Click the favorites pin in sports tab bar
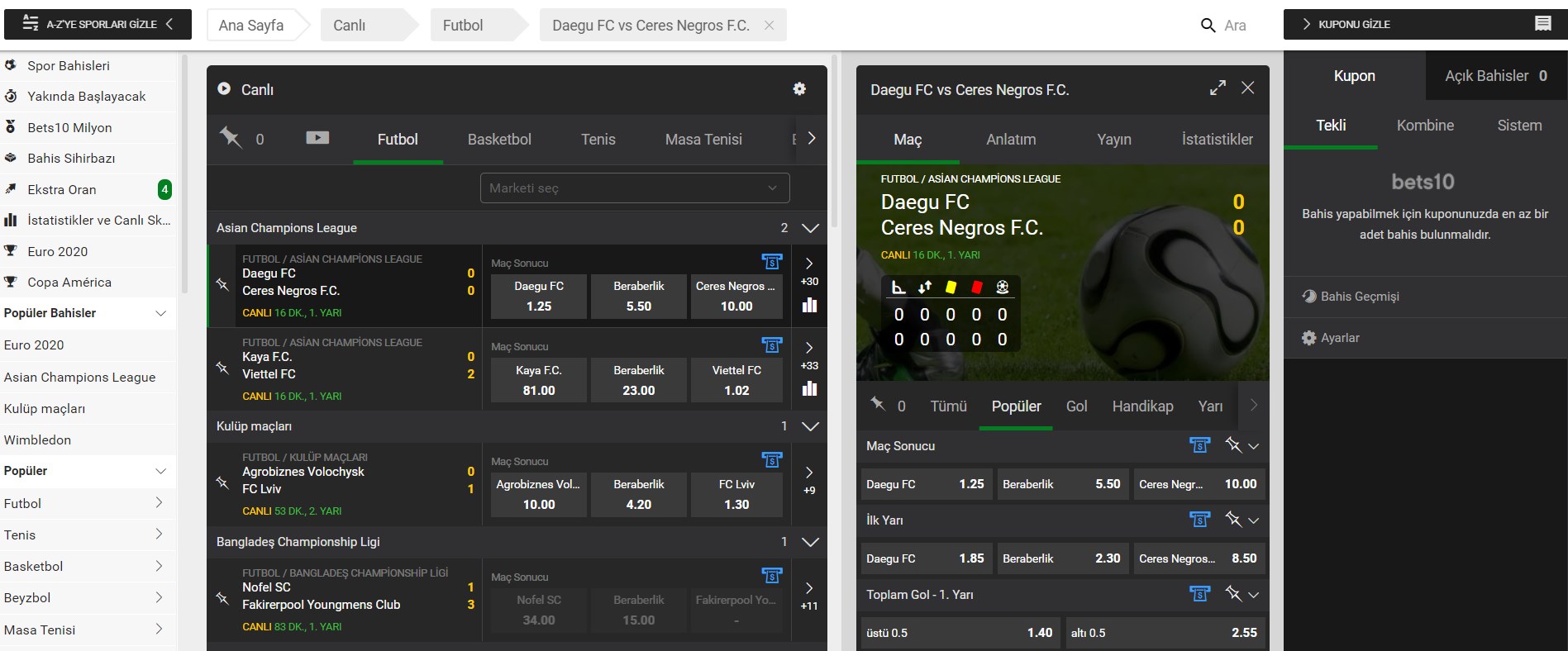Image resolution: width=1568 pixels, height=651 pixels. (x=231, y=138)
